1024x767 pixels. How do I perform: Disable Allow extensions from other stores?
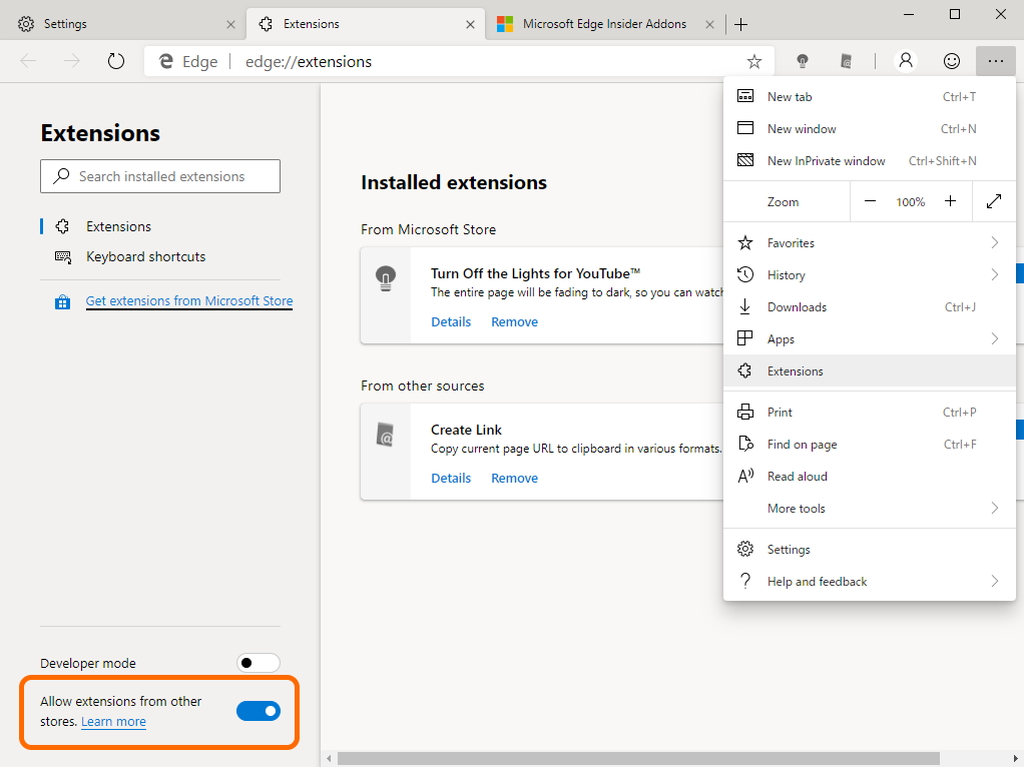click(x=258, y=711)
